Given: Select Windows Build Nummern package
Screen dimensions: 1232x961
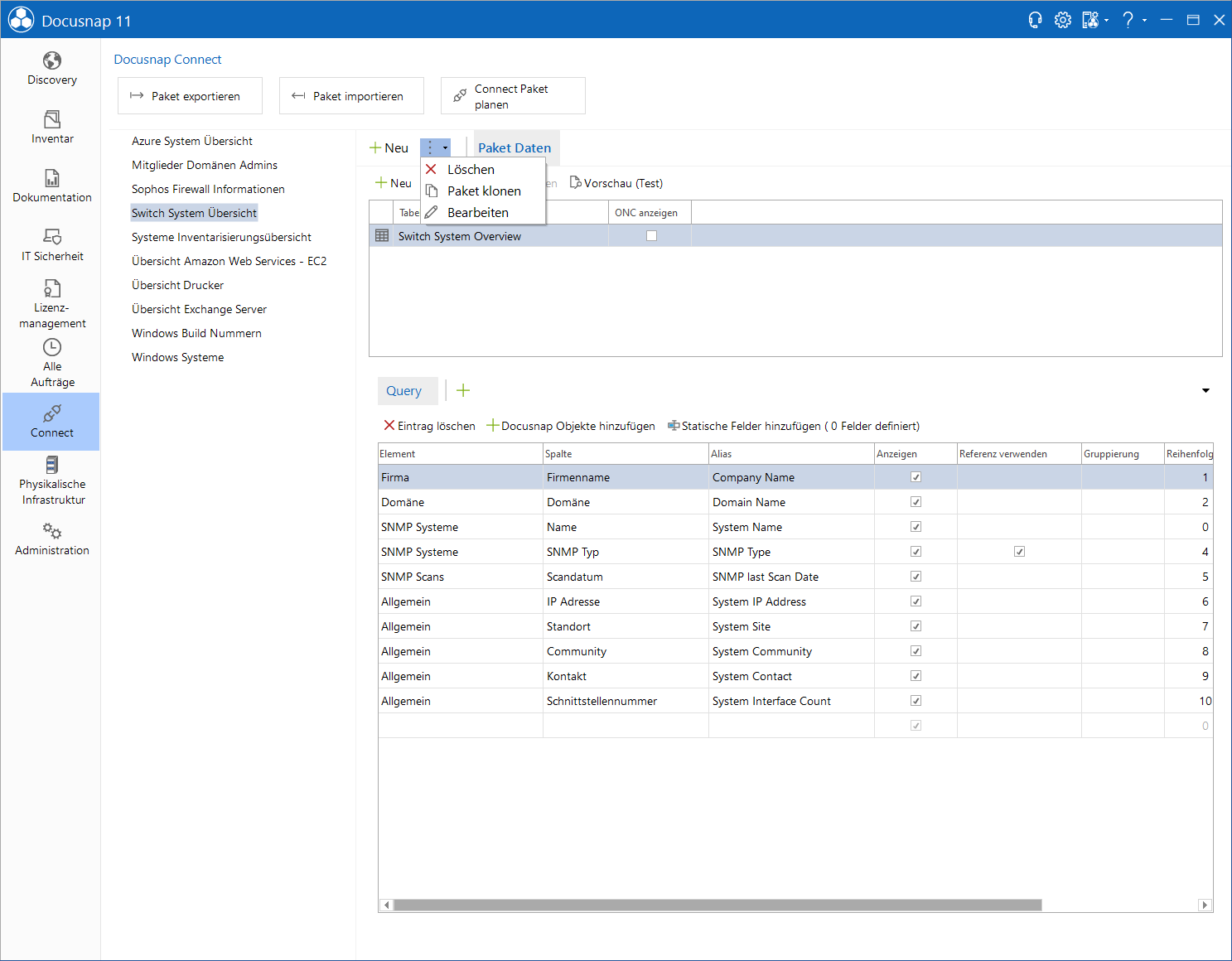Looking at the screenshot, I should (x=196, y=333).
